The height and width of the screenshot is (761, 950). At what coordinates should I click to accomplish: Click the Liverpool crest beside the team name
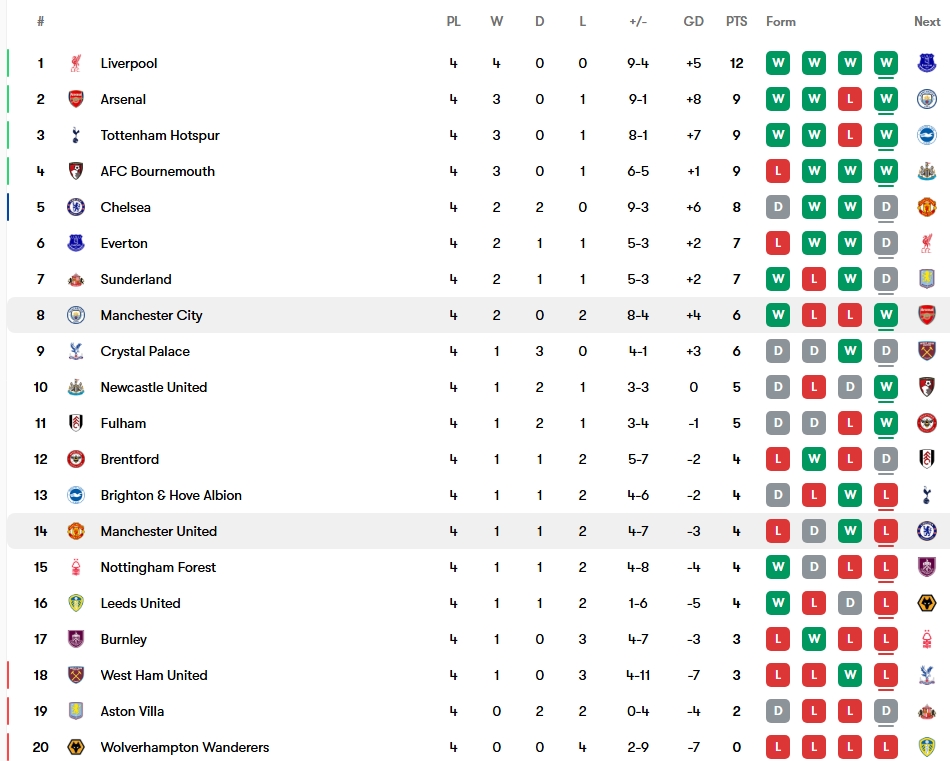point(76,63)
